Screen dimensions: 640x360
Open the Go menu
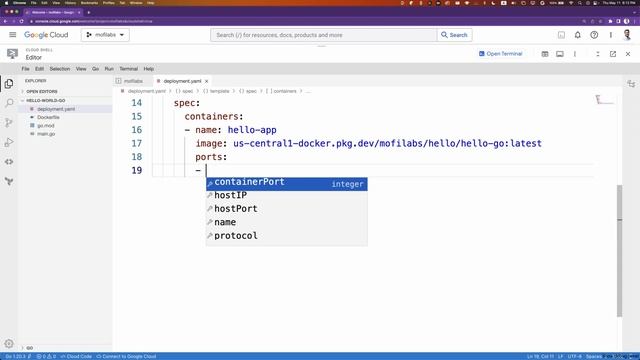click(96, 69)
